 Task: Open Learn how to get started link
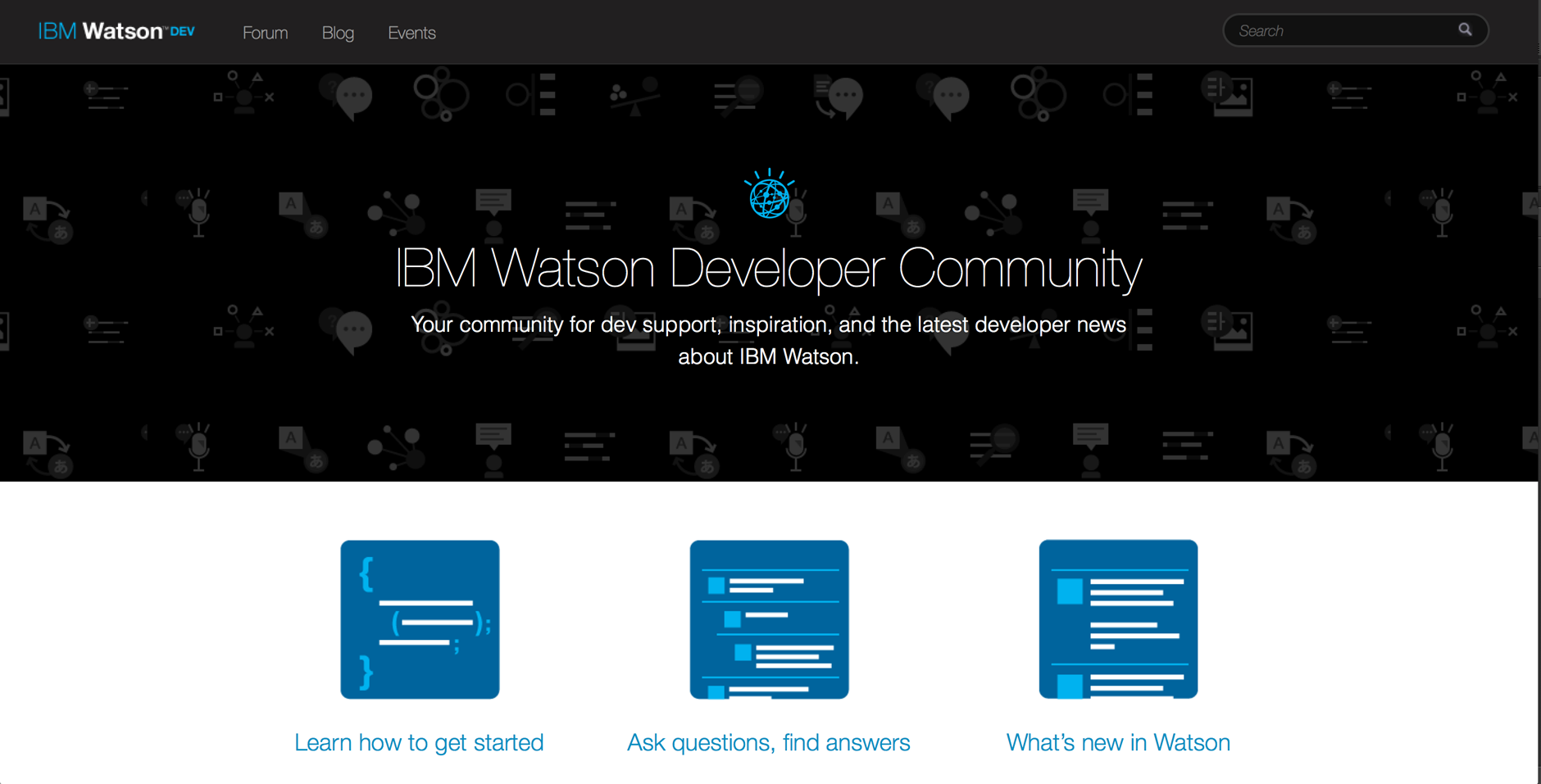[x=419, y=742]
